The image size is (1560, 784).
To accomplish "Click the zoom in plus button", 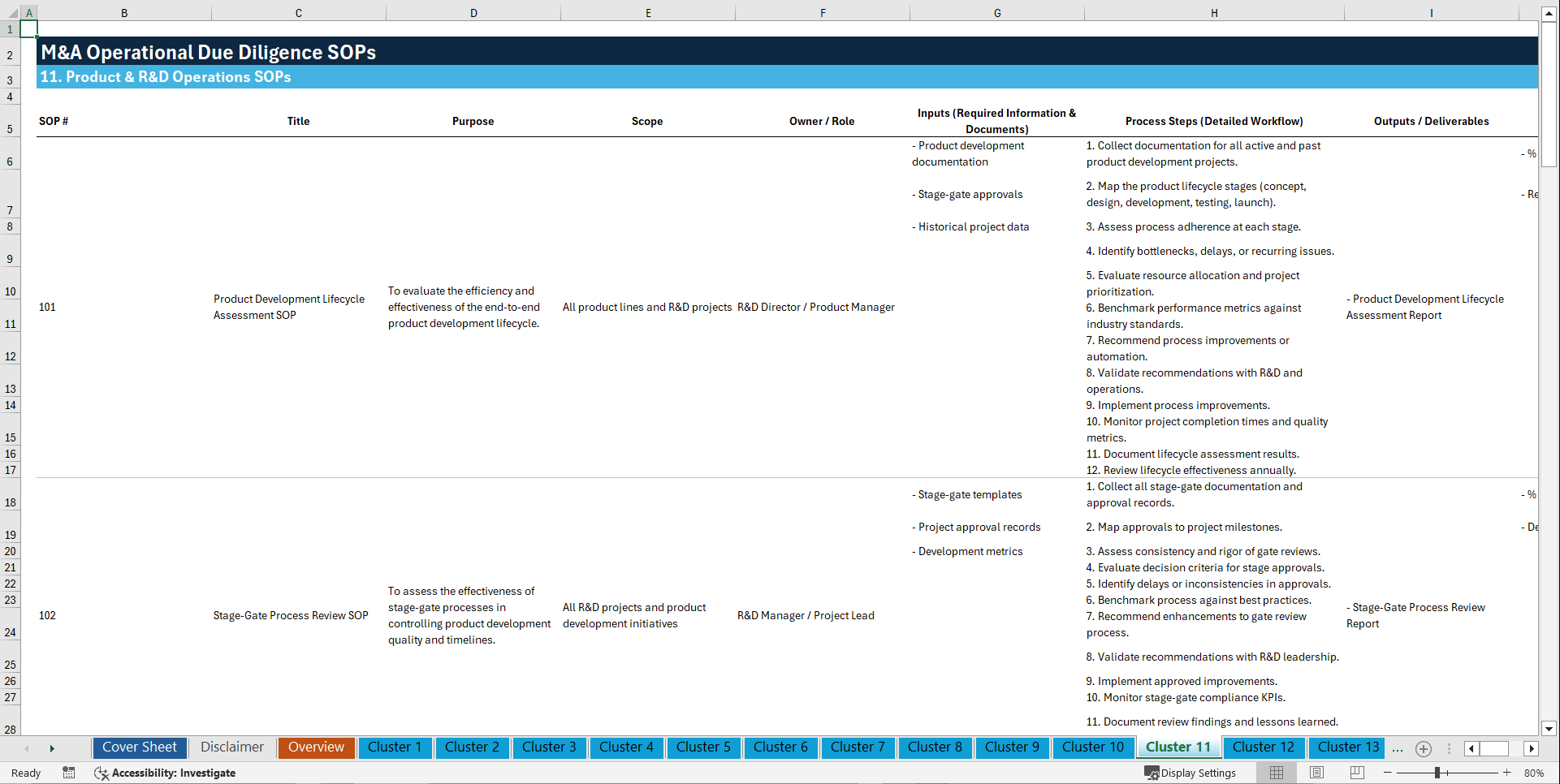I will pos(1507,773).
